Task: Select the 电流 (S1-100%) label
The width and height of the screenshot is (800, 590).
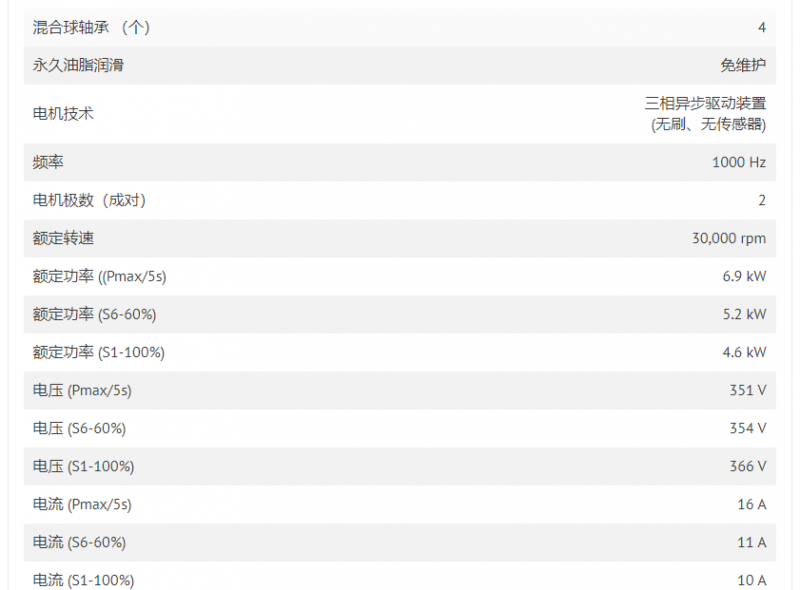Action: click(83, 580)
